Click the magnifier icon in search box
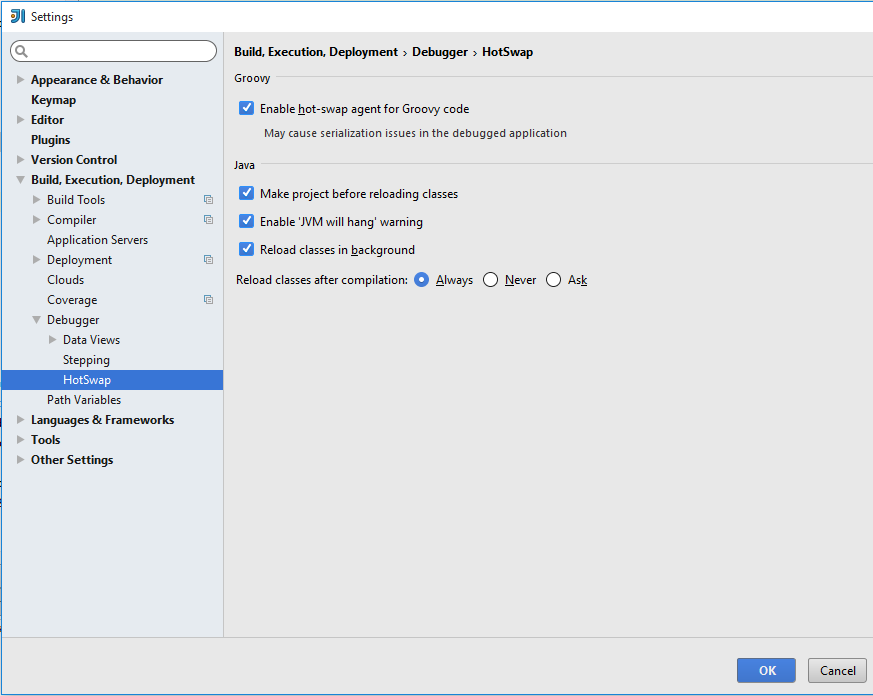 point(21,51)
